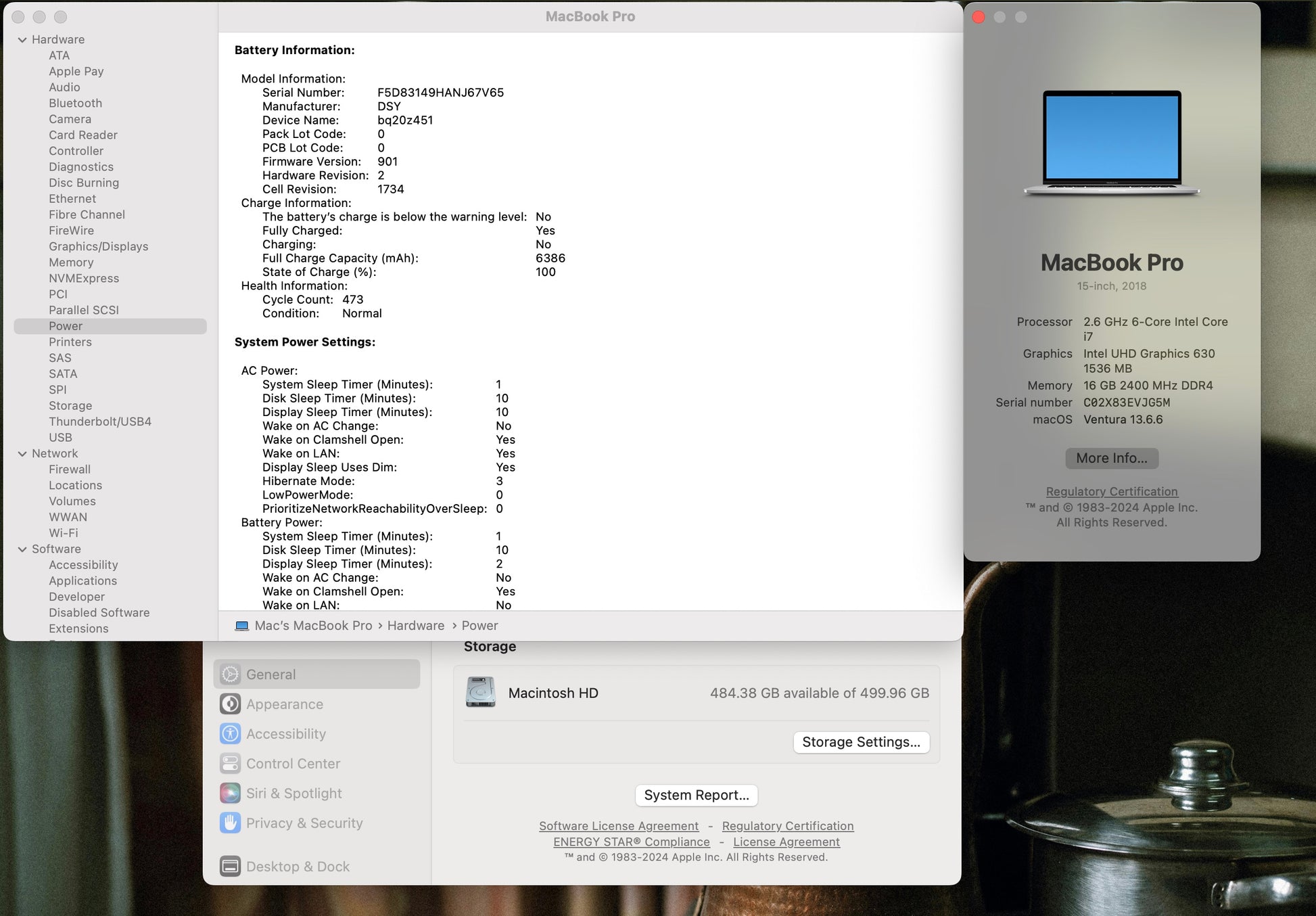Click the Macintosh HD drive icon
The image size is (1316, 916).
coord(481,693)
